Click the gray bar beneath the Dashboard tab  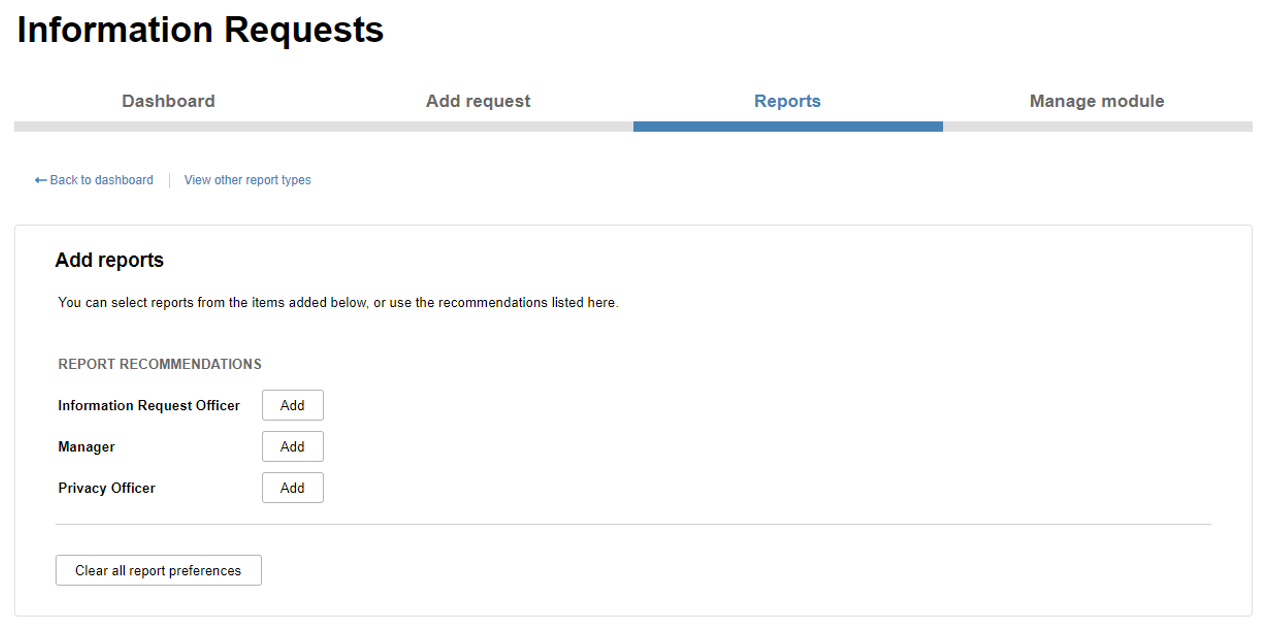[x=169, y=127]
